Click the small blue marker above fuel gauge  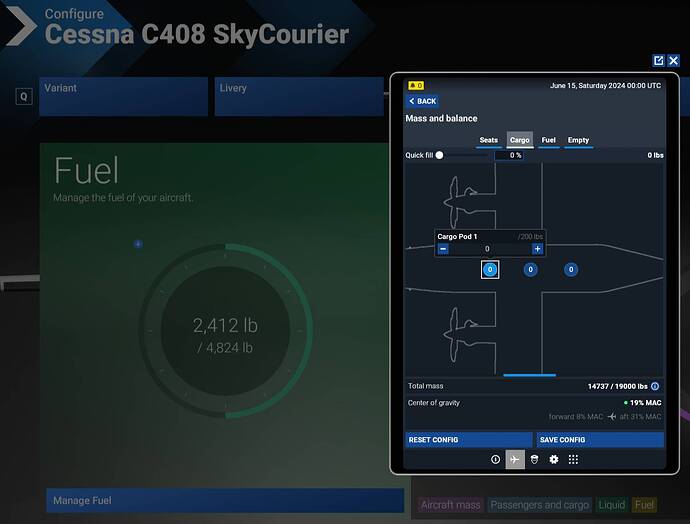[138, 244]
